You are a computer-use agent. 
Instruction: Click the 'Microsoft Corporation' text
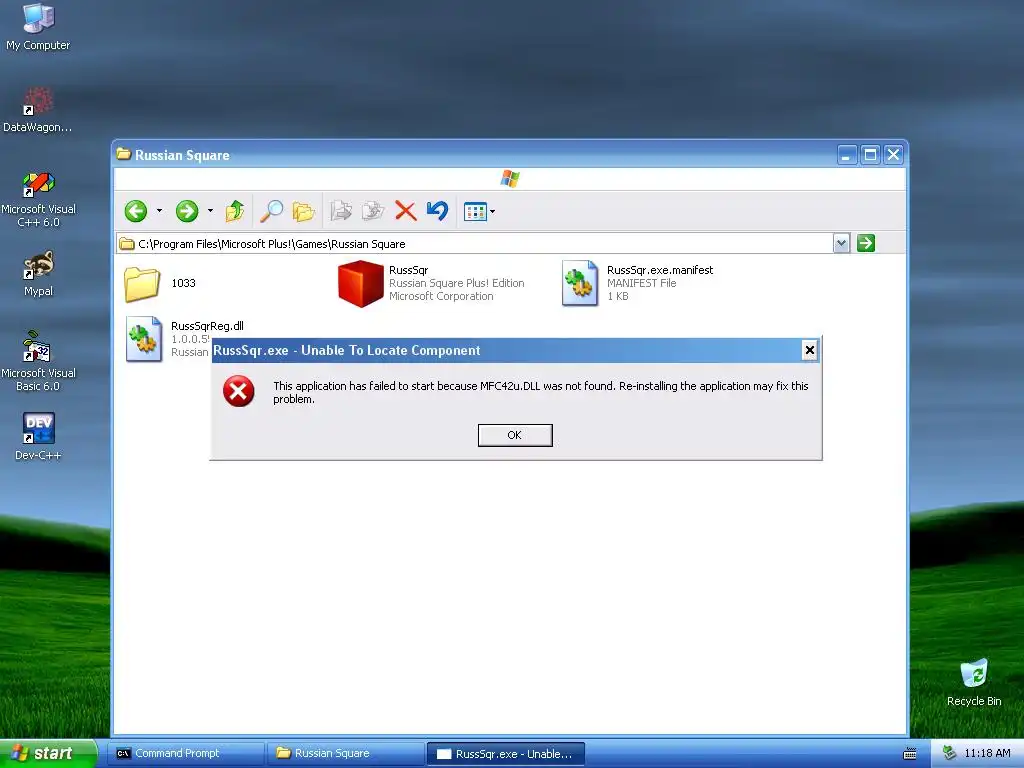[441, 296]
